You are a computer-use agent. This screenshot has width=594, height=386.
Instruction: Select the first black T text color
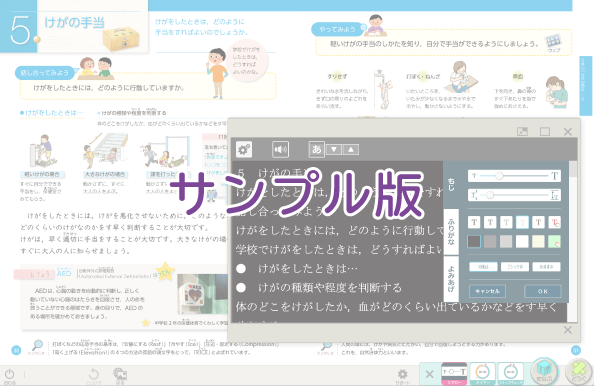[474, 222]
